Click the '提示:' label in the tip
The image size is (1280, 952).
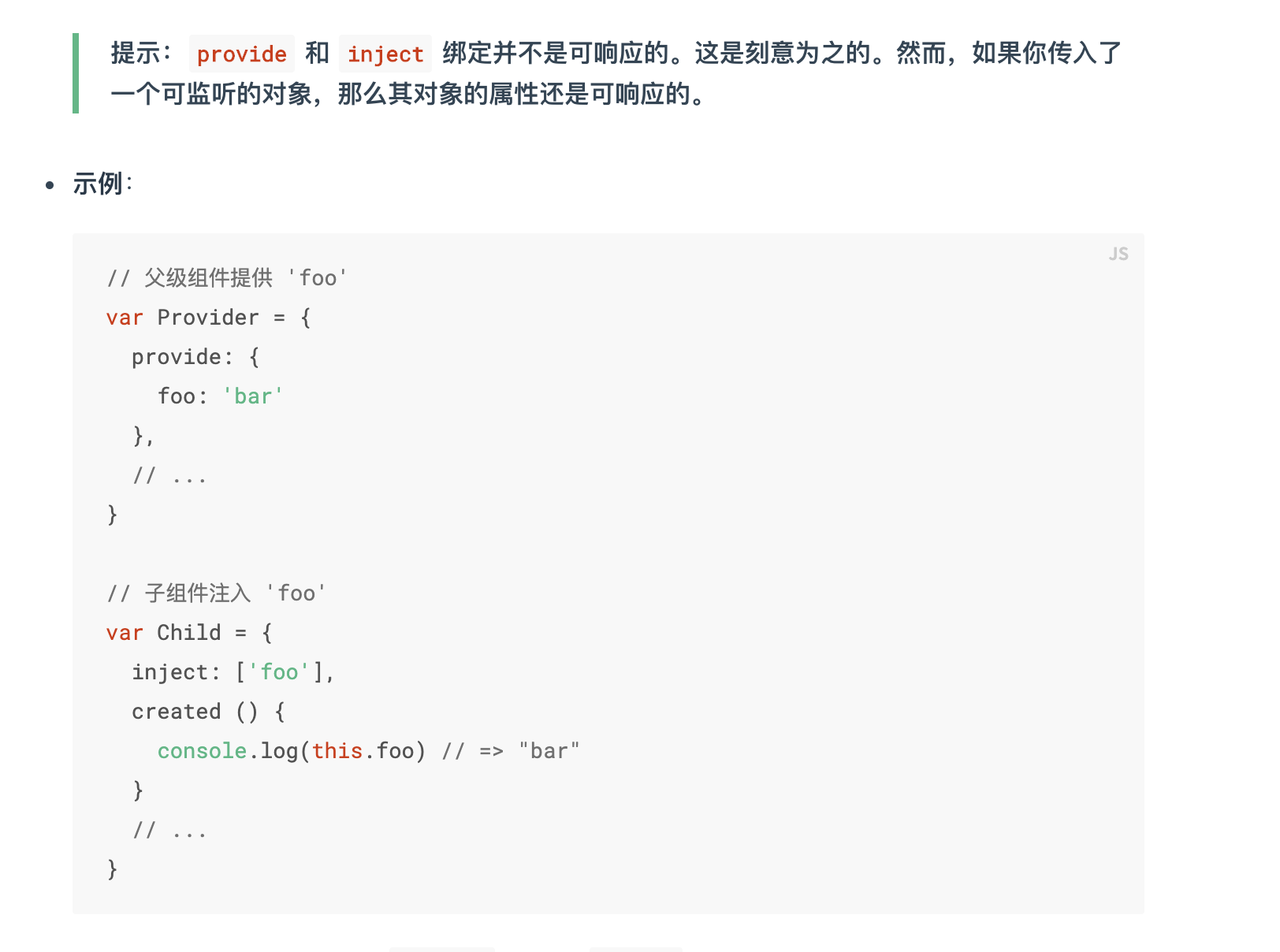[x=140, y=54]
